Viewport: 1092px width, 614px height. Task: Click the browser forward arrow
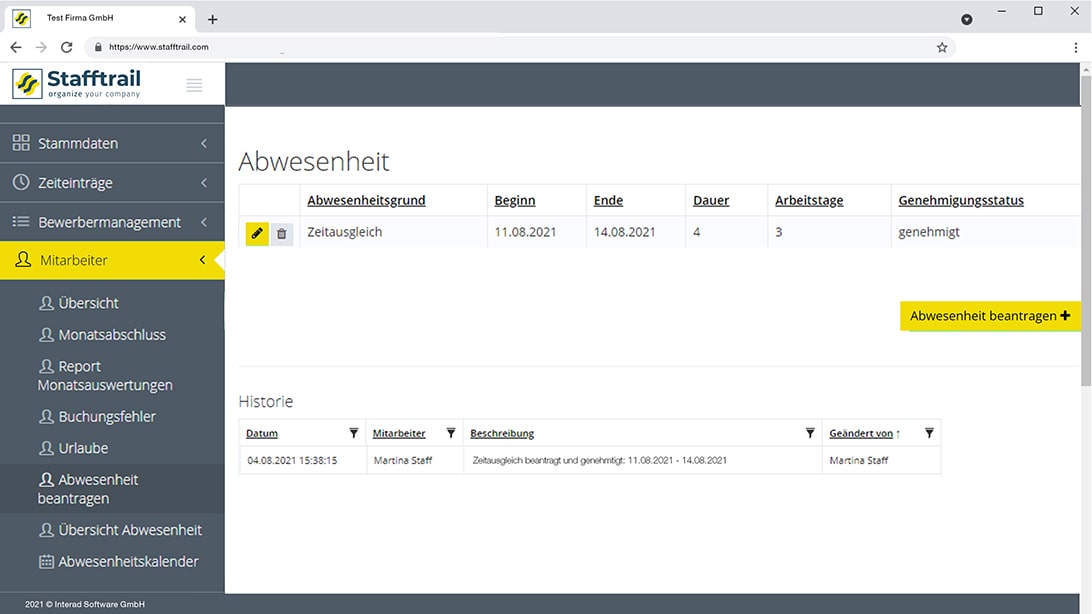point(41,47)
